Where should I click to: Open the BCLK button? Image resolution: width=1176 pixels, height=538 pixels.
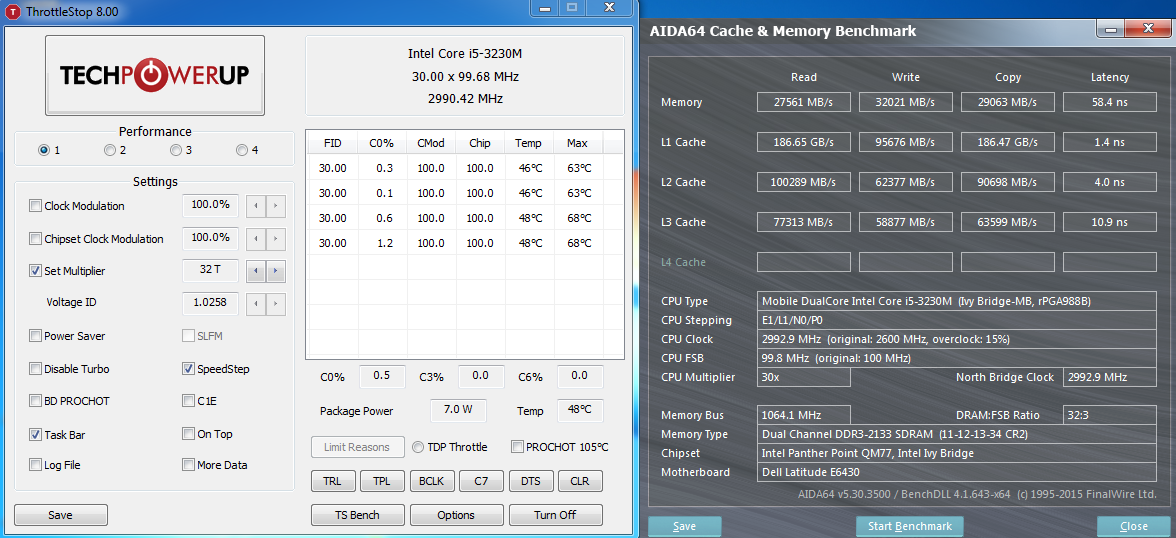point(431,481)
